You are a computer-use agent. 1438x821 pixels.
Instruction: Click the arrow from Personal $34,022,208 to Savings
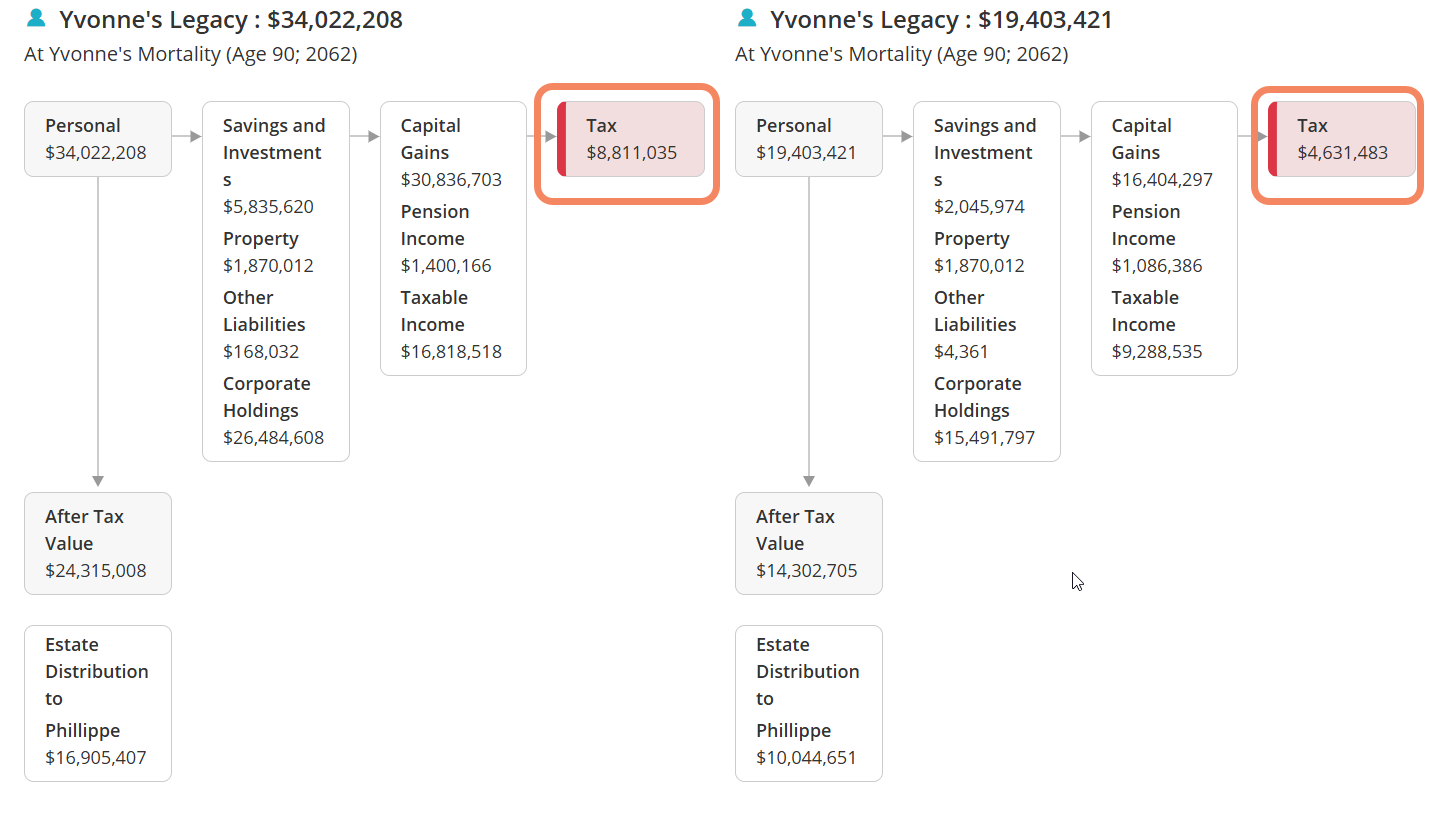[x=186, y=136]
